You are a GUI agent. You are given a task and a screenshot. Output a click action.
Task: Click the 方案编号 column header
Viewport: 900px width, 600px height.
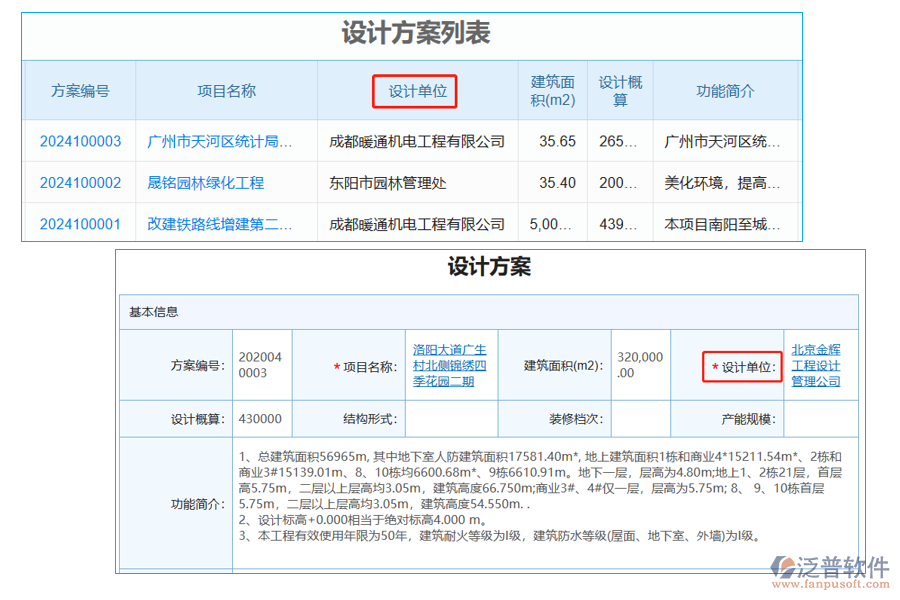coord(79,90)
